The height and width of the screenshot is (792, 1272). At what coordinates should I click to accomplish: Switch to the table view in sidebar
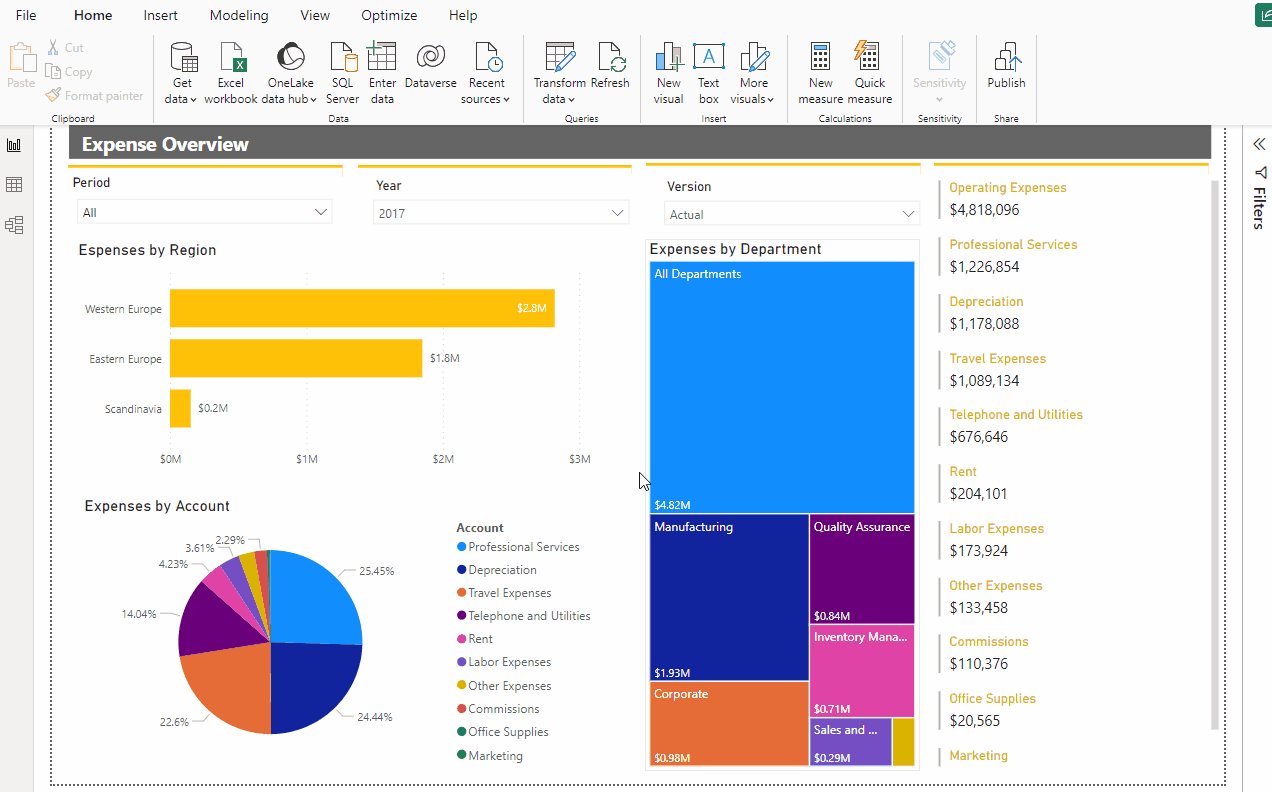14,185
